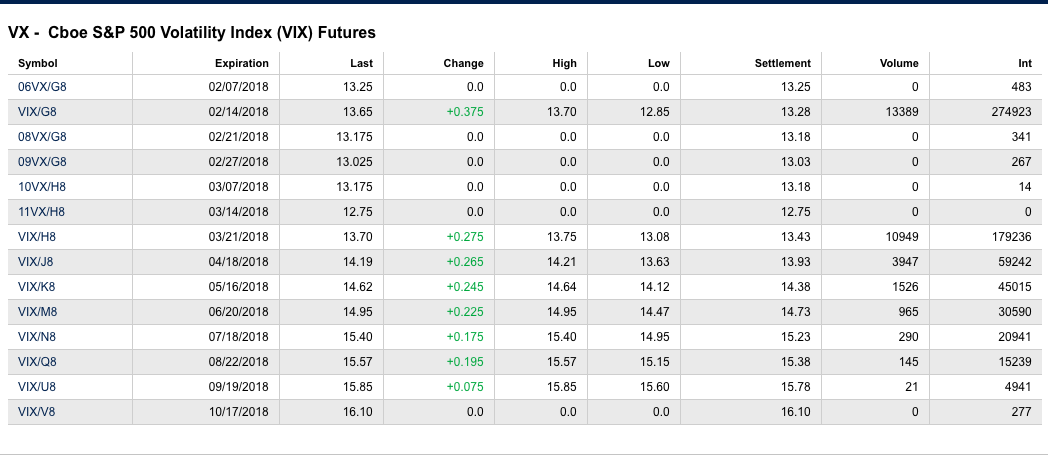Image resolution: width=1048 pixels, height=456 pixels.
Task: Click the 11VX/H8 contract link
Action: [x=41, y=212]
